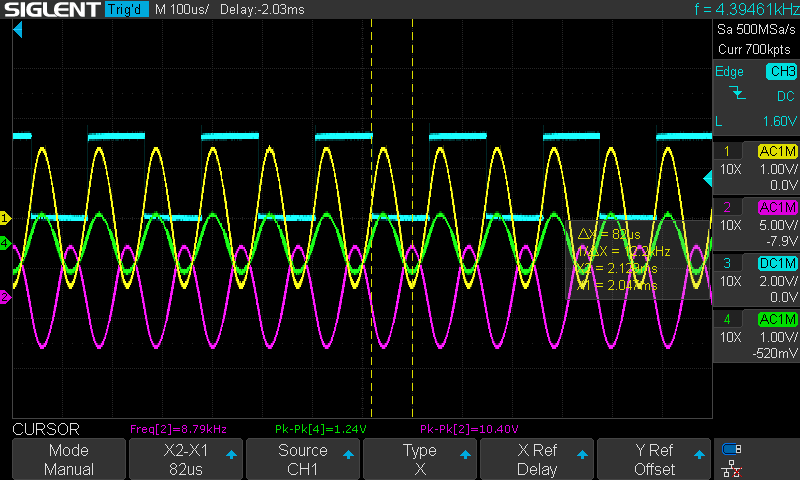Open the cursor Mode Manual softkey
This screenshot has width=800, height=480.
pos(69,460)
